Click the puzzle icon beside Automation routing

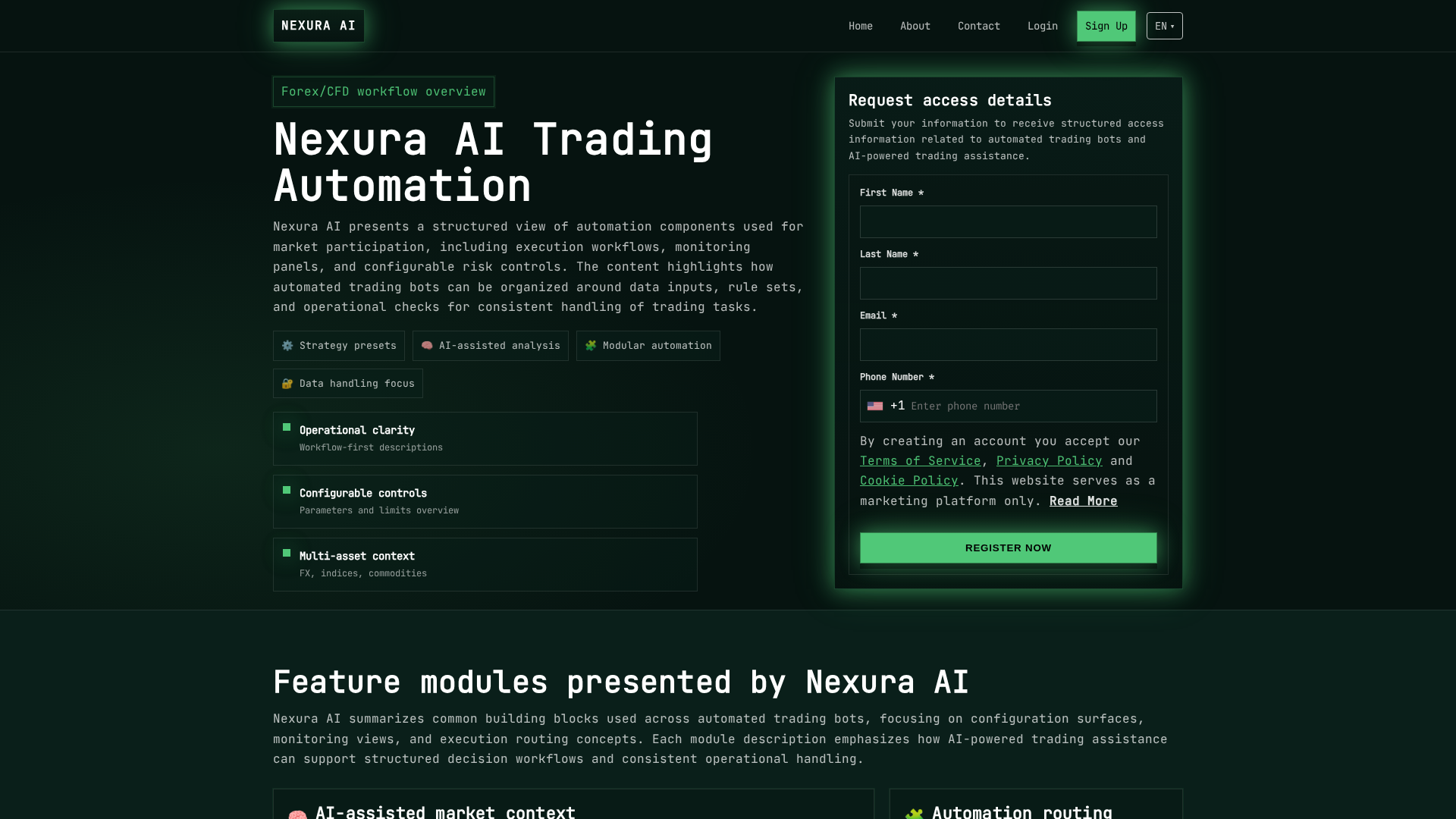[x=915, y=814]
